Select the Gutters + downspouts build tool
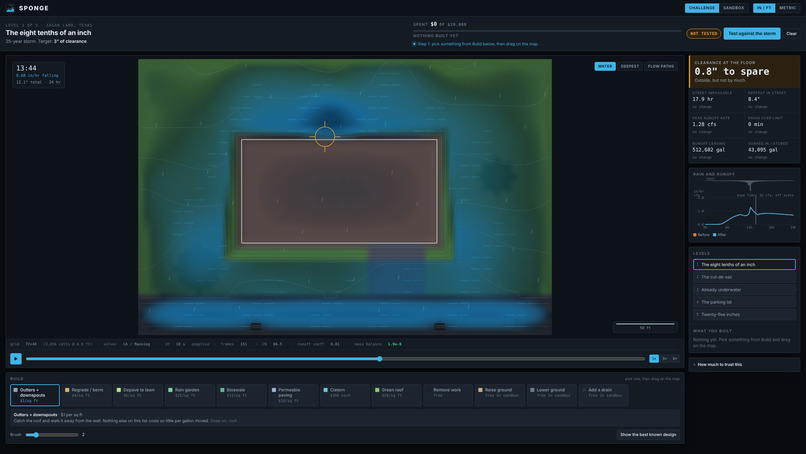This screenshot has height=454, width=806. 35,395
